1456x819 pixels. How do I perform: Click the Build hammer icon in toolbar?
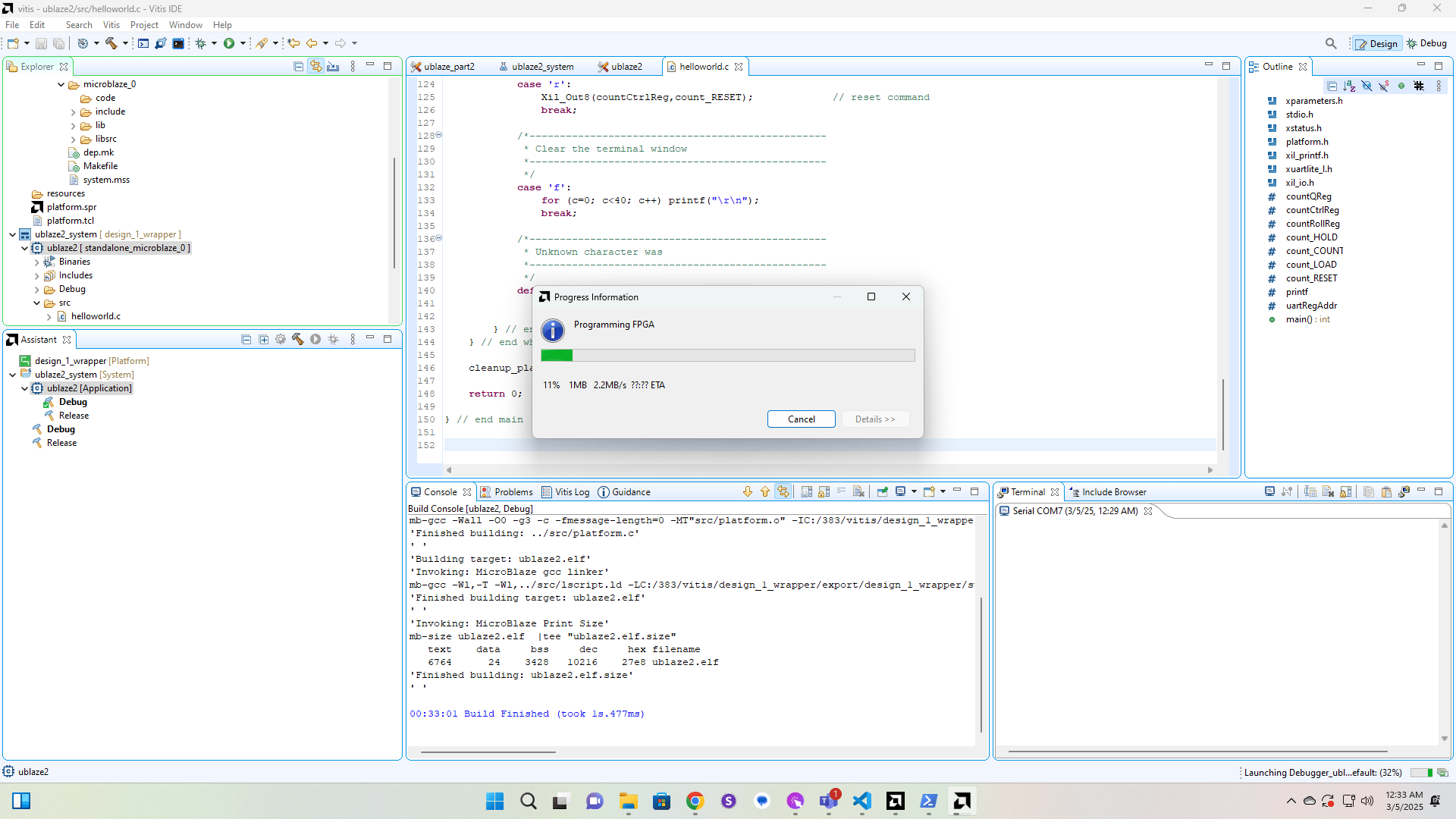coord(111,43)
